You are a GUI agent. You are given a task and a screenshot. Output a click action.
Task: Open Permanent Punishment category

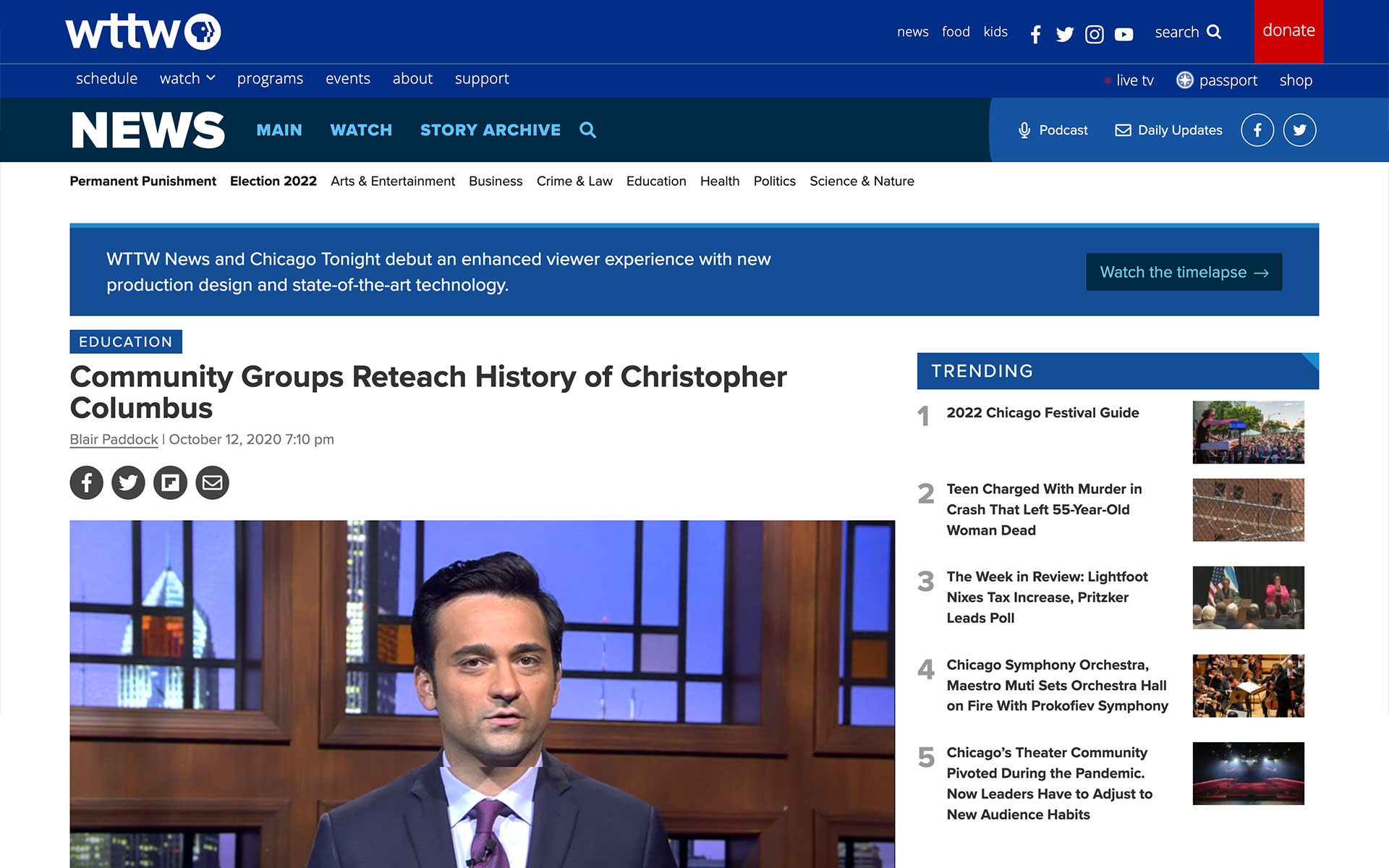tap(143, 181)
